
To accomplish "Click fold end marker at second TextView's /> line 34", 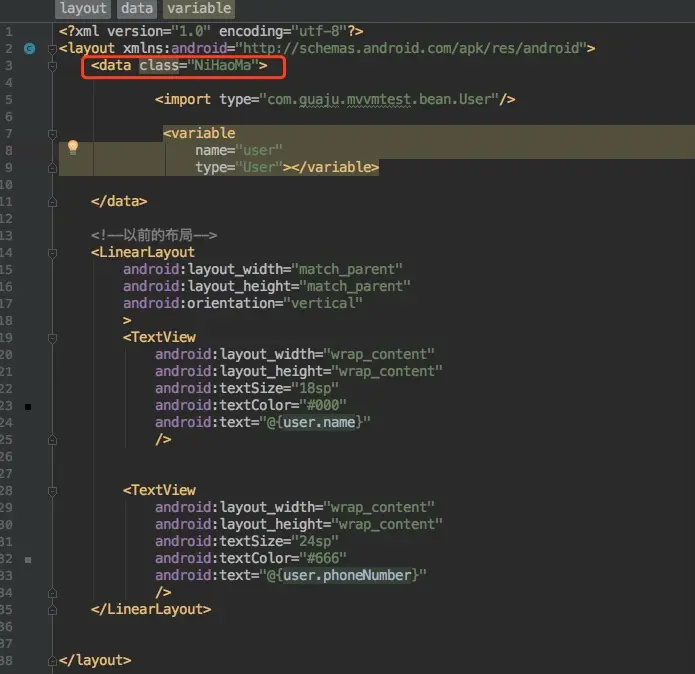I will pyautogui.click(x=52, y=593).
